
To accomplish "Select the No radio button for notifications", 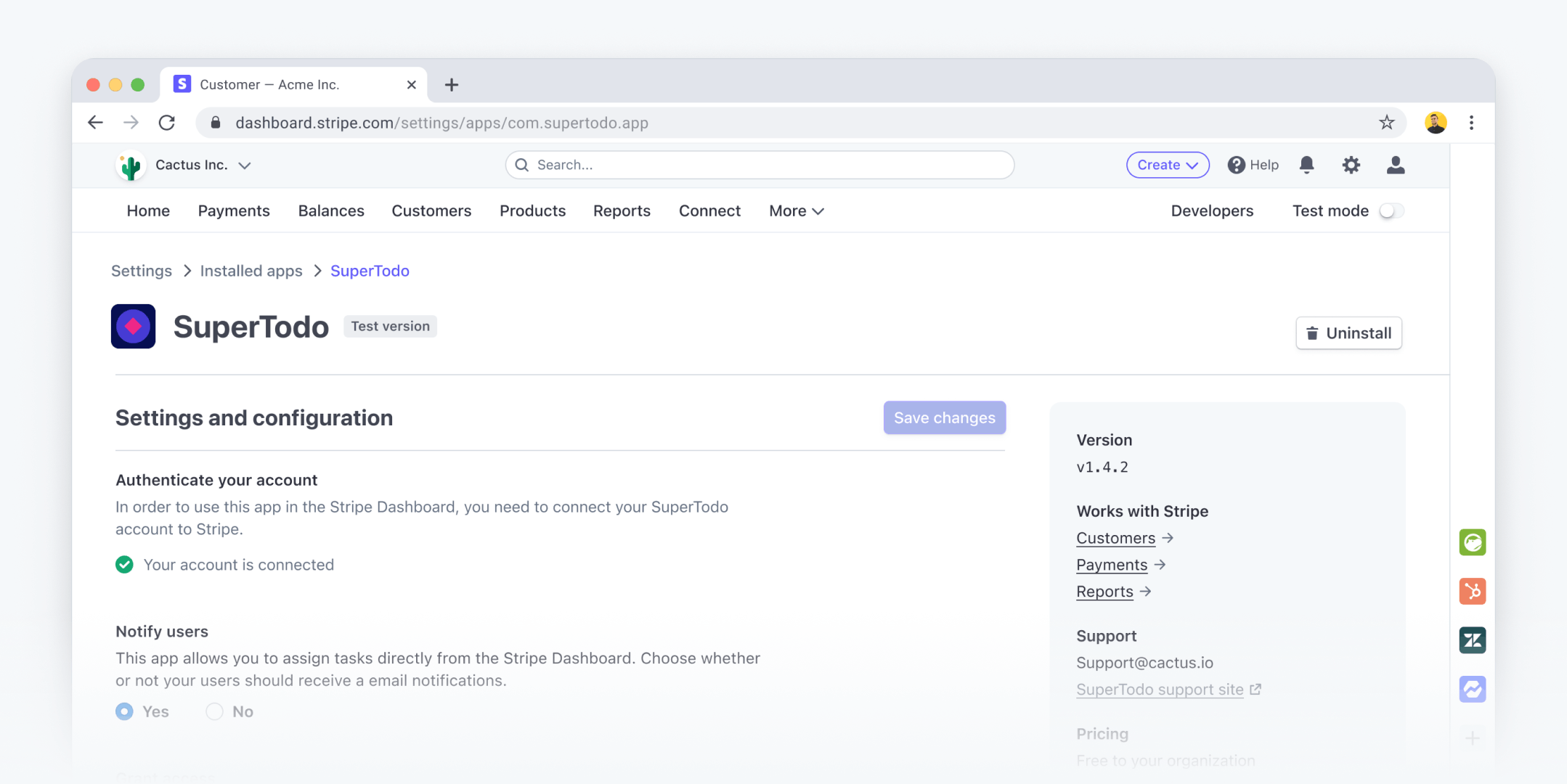I will [x=214, y=711].
